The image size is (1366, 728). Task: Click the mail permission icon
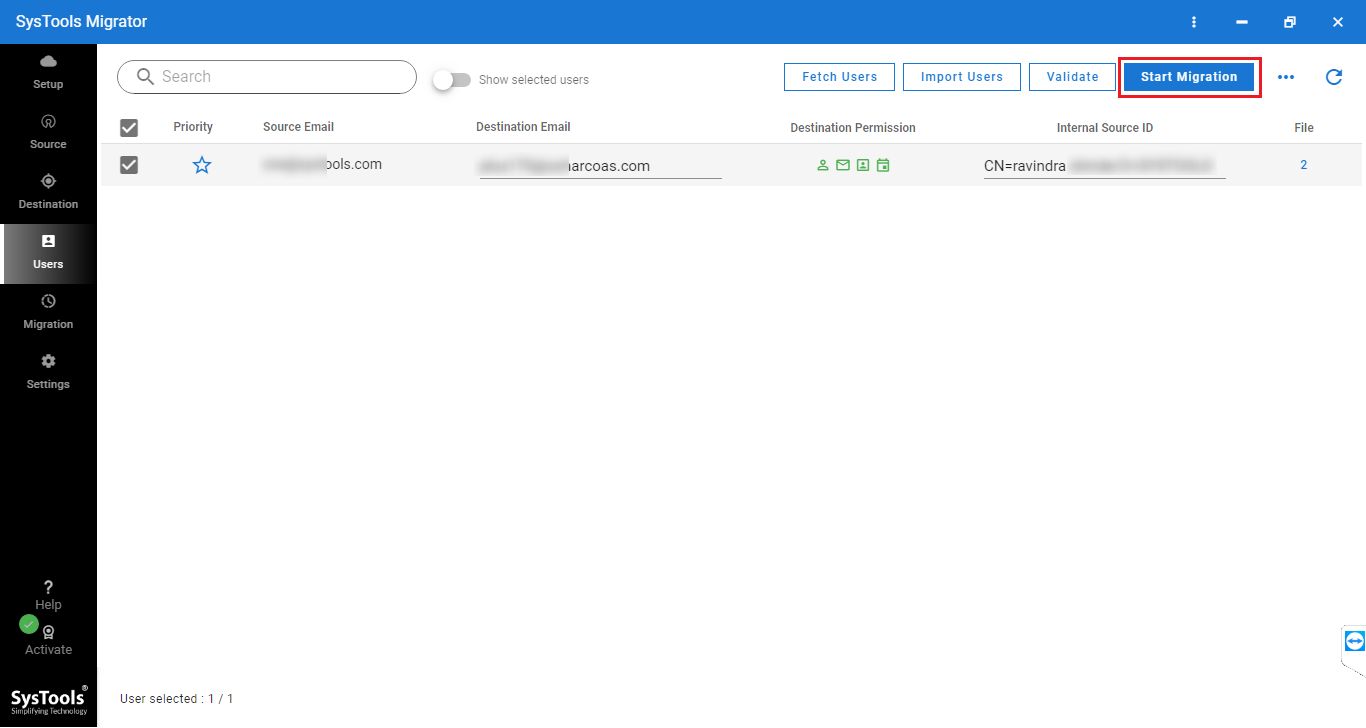click(843, 165)
